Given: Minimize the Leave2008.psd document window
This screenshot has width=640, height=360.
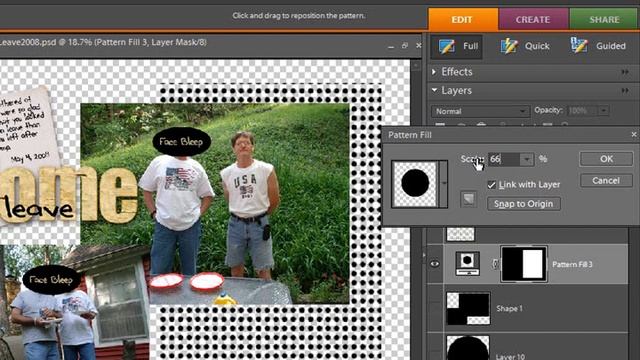Looking at the screenshot, I should [391, 46].
